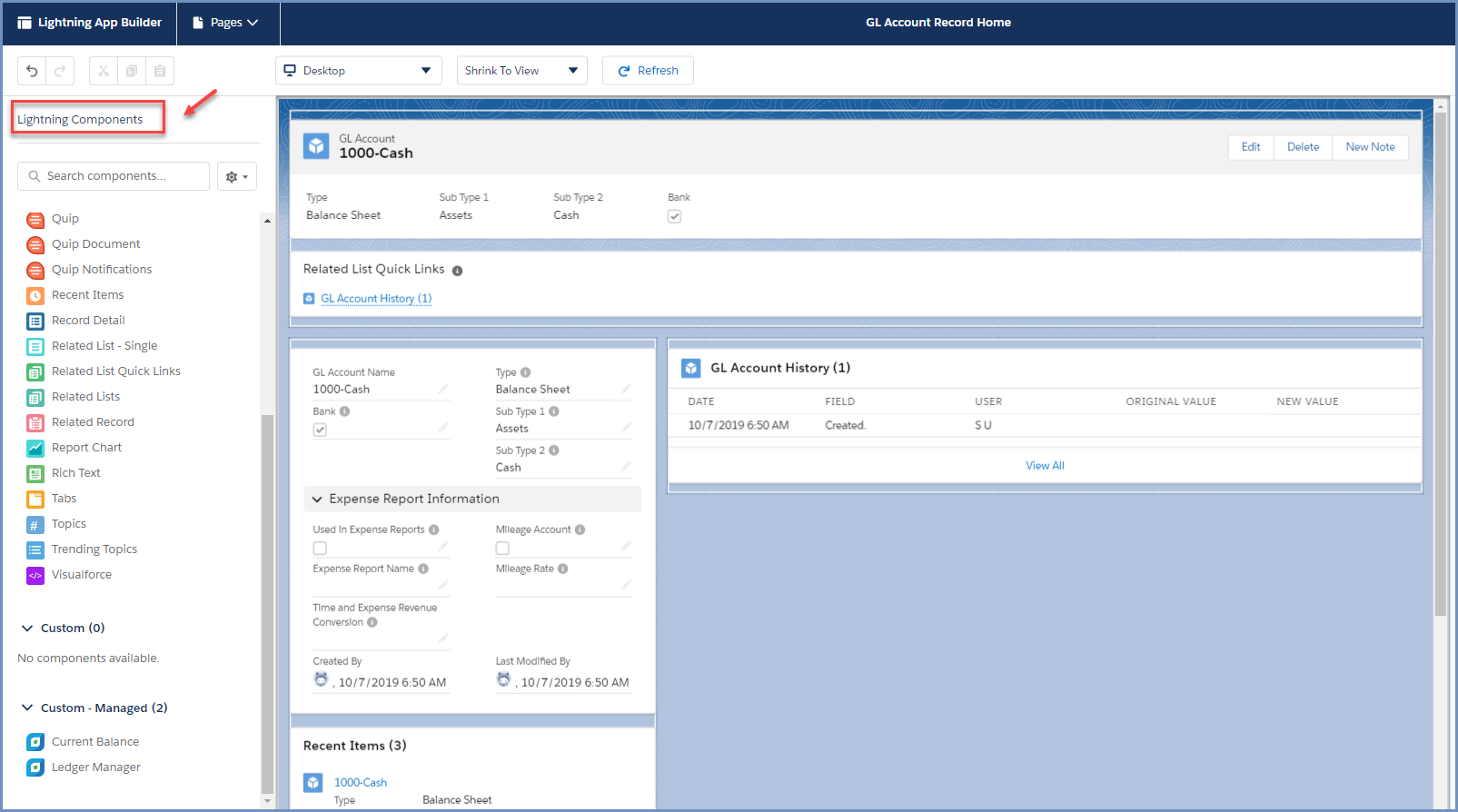The width and height of the screenshot is (1458, 812).
Task: Edit the GL Account Name pencil icon
Action: point(443,389)
